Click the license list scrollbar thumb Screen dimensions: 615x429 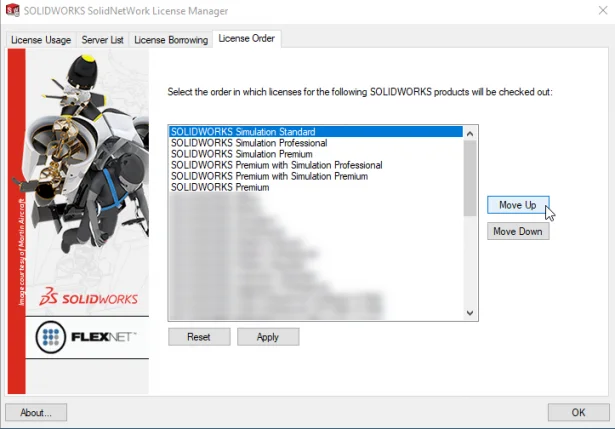click(x=470, y=178)
